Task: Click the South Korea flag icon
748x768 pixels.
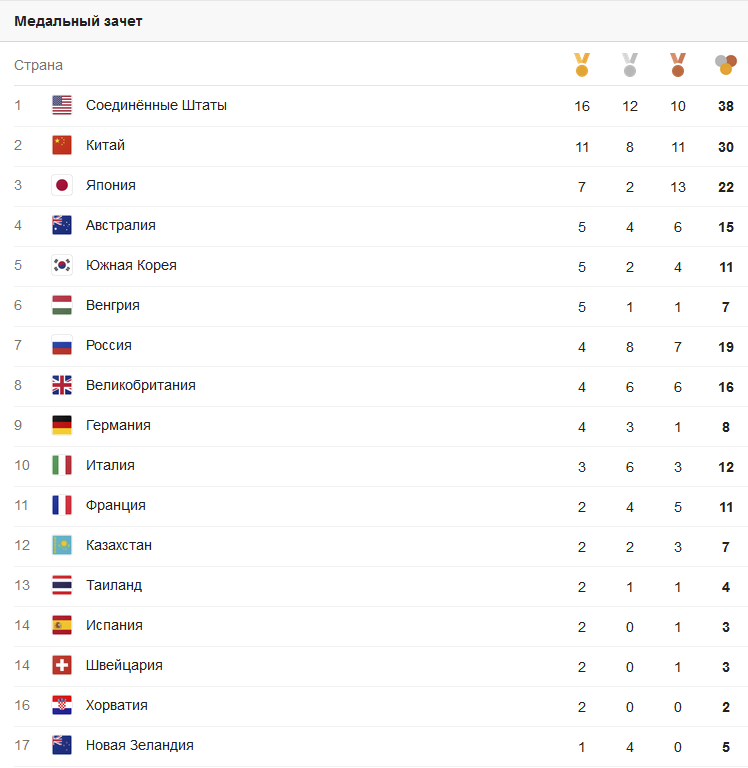Action: tap(62, 265)
